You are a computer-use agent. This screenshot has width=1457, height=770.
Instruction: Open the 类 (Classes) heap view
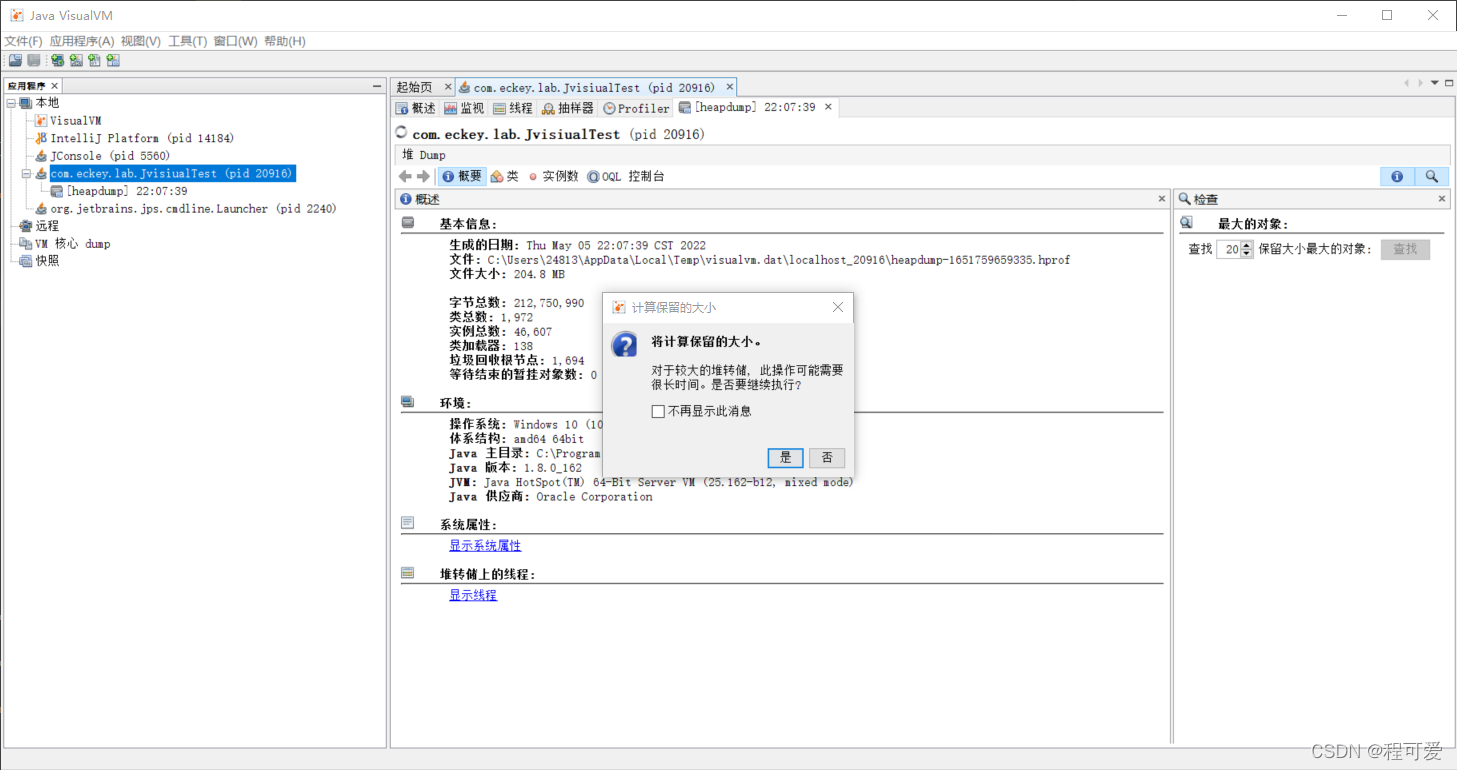click(505, 176)
